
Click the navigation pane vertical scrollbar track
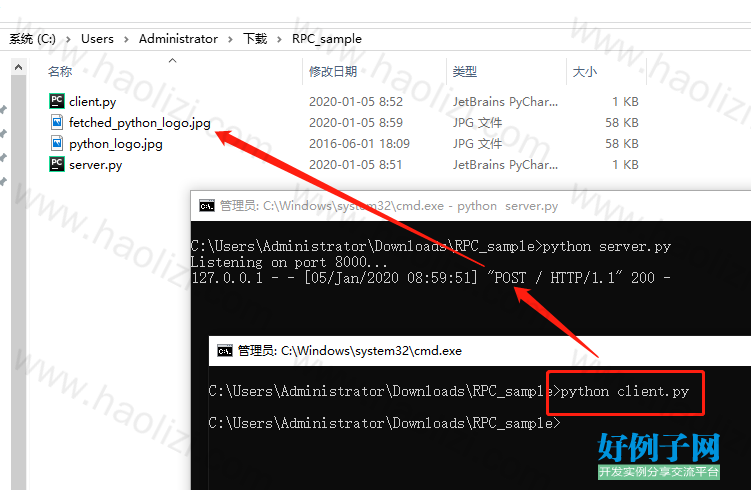[x=19, y=283]
